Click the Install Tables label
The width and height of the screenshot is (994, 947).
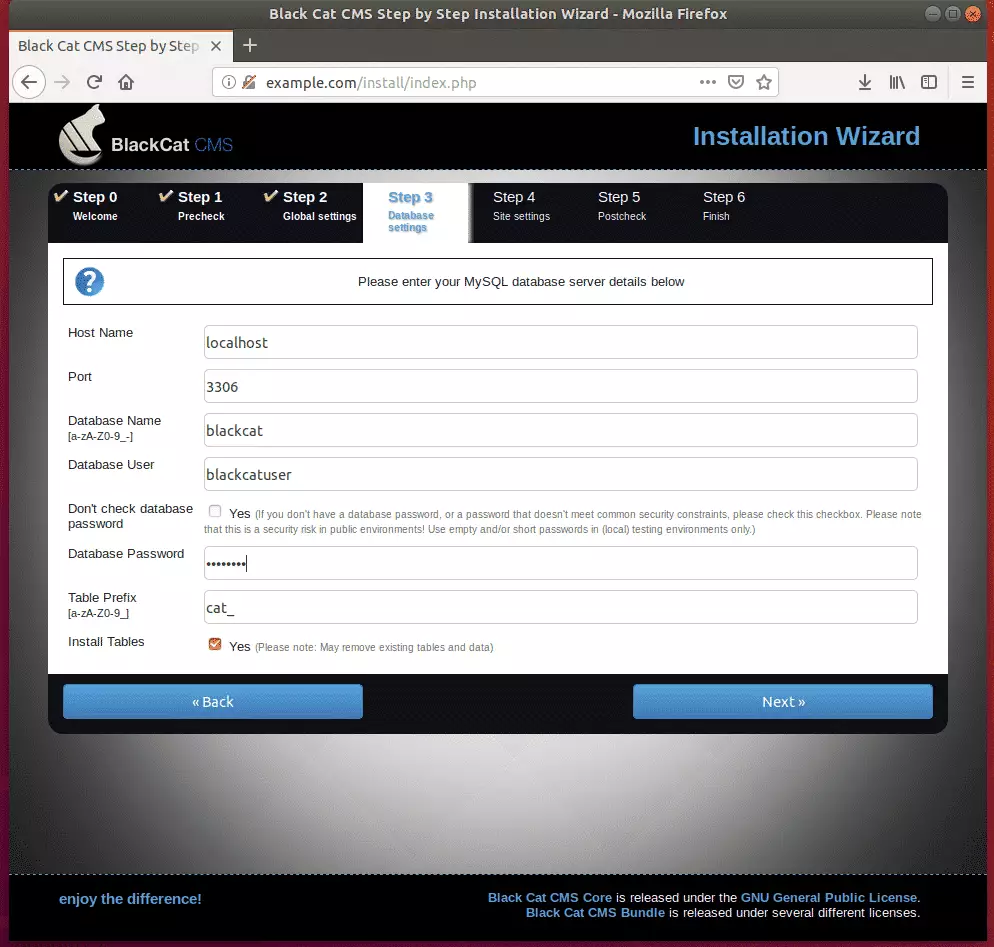pyautogui.click(x=106, y=641)
